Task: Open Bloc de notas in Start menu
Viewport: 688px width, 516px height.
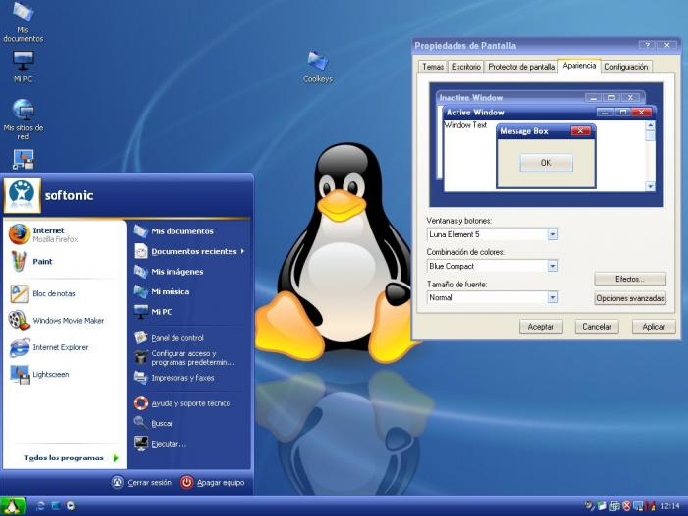Action: coord(43,294)
